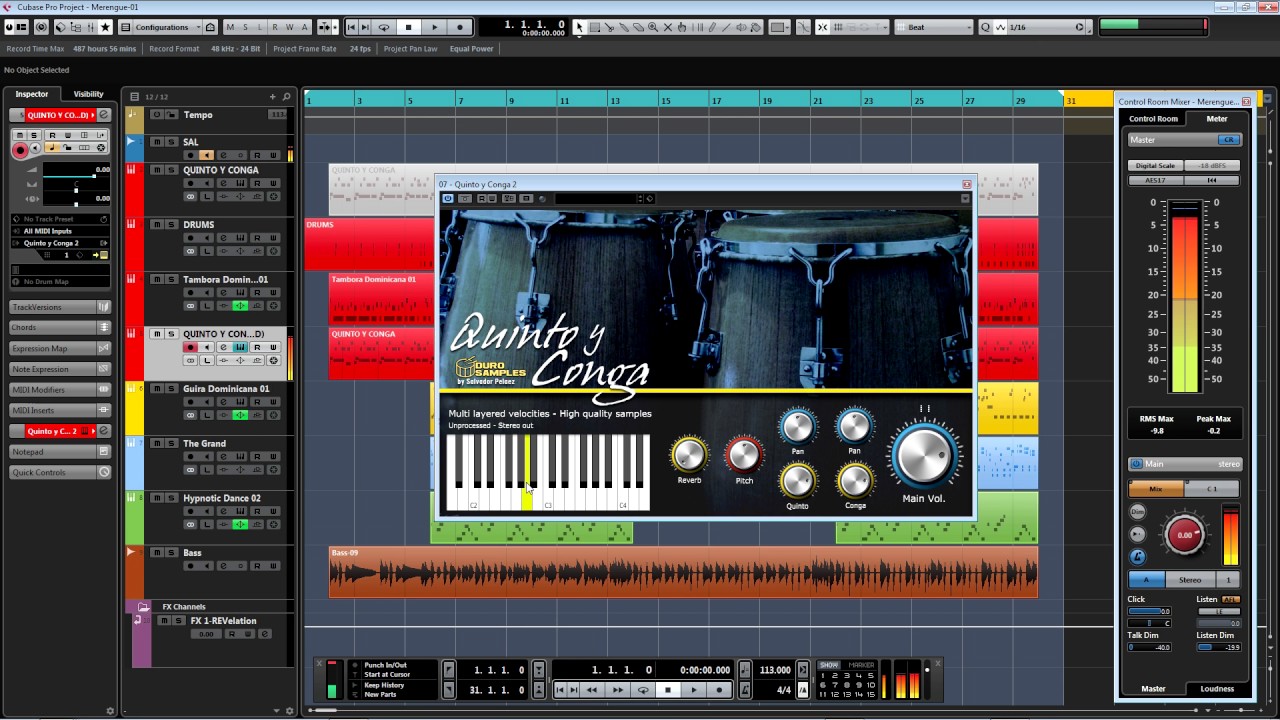
Task: Open the Control Room tab
Action: (1153, 118)
